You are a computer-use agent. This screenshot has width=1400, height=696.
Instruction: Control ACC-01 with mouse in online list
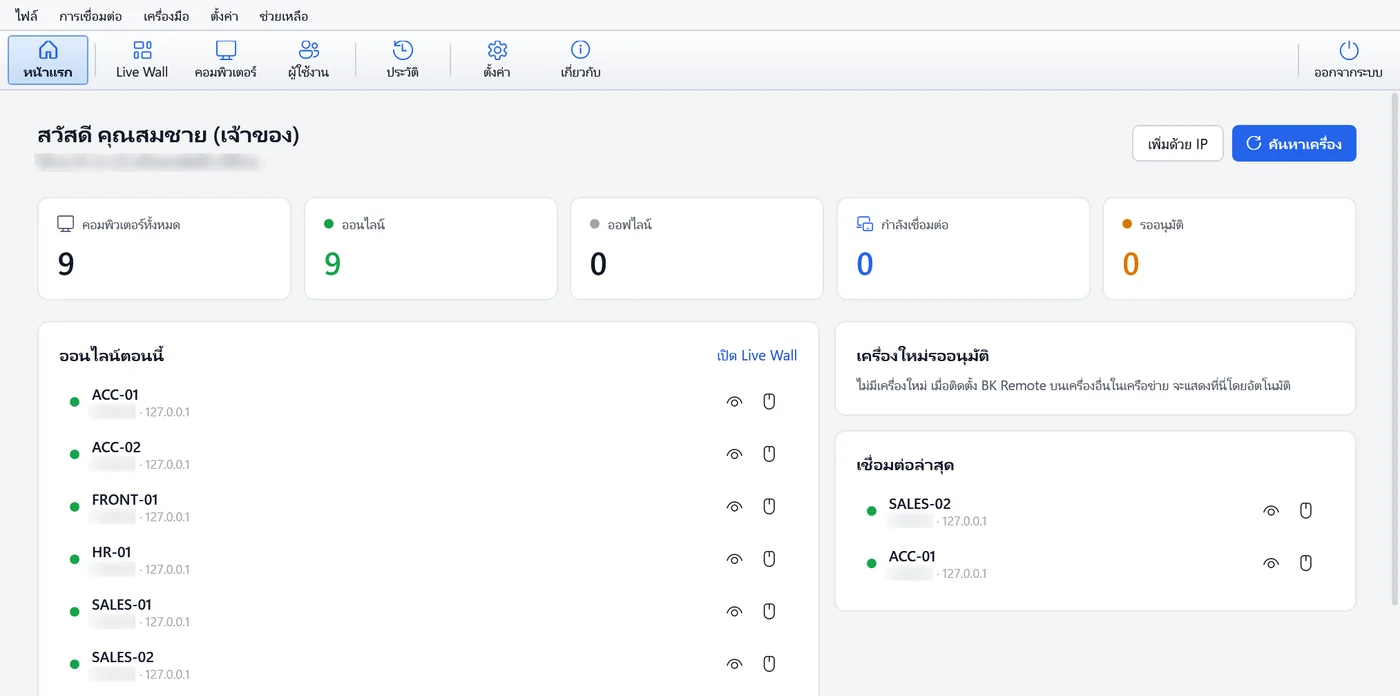click(769, 402)
